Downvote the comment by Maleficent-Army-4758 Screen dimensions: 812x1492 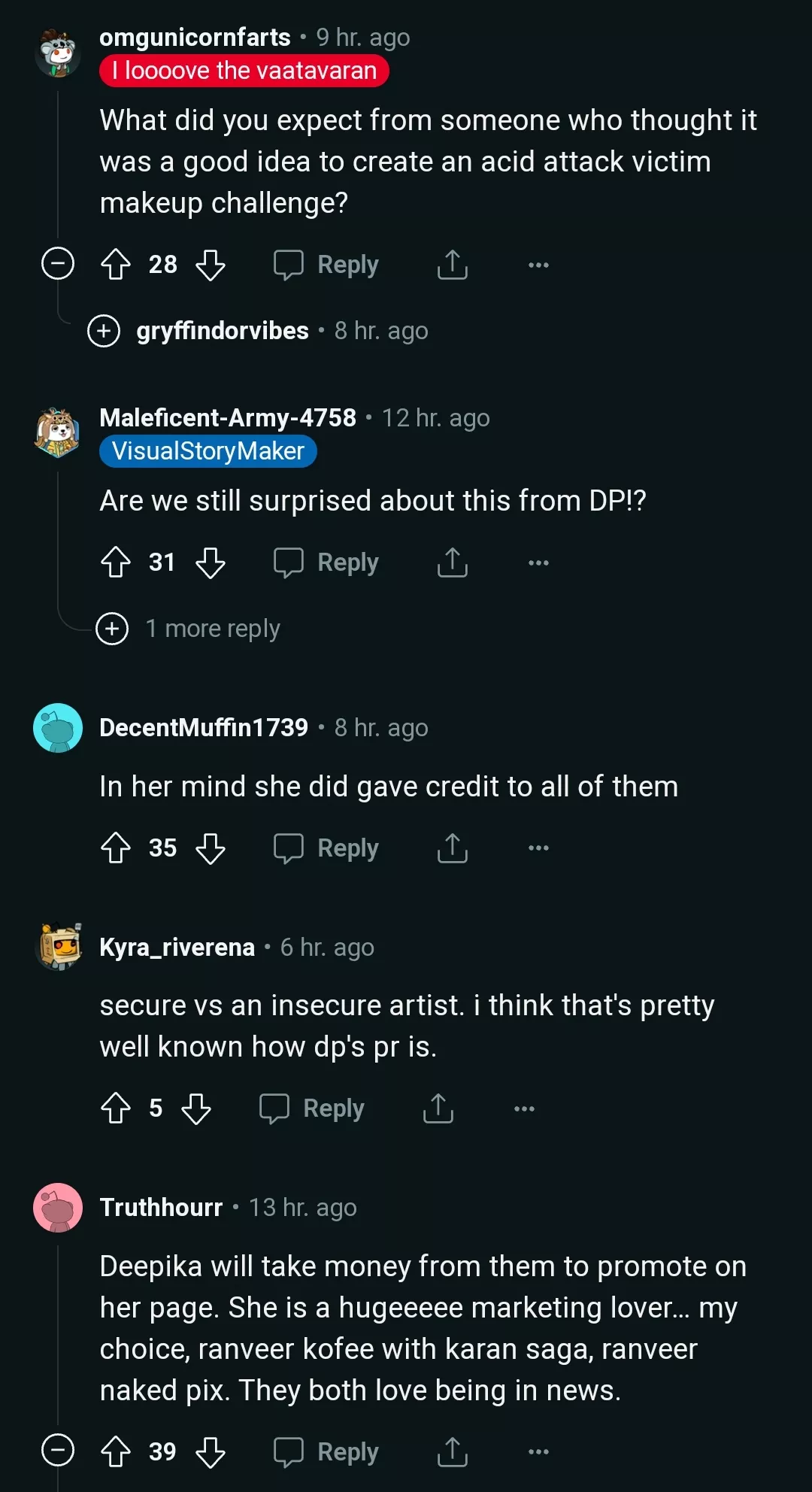tap(211, 563)
